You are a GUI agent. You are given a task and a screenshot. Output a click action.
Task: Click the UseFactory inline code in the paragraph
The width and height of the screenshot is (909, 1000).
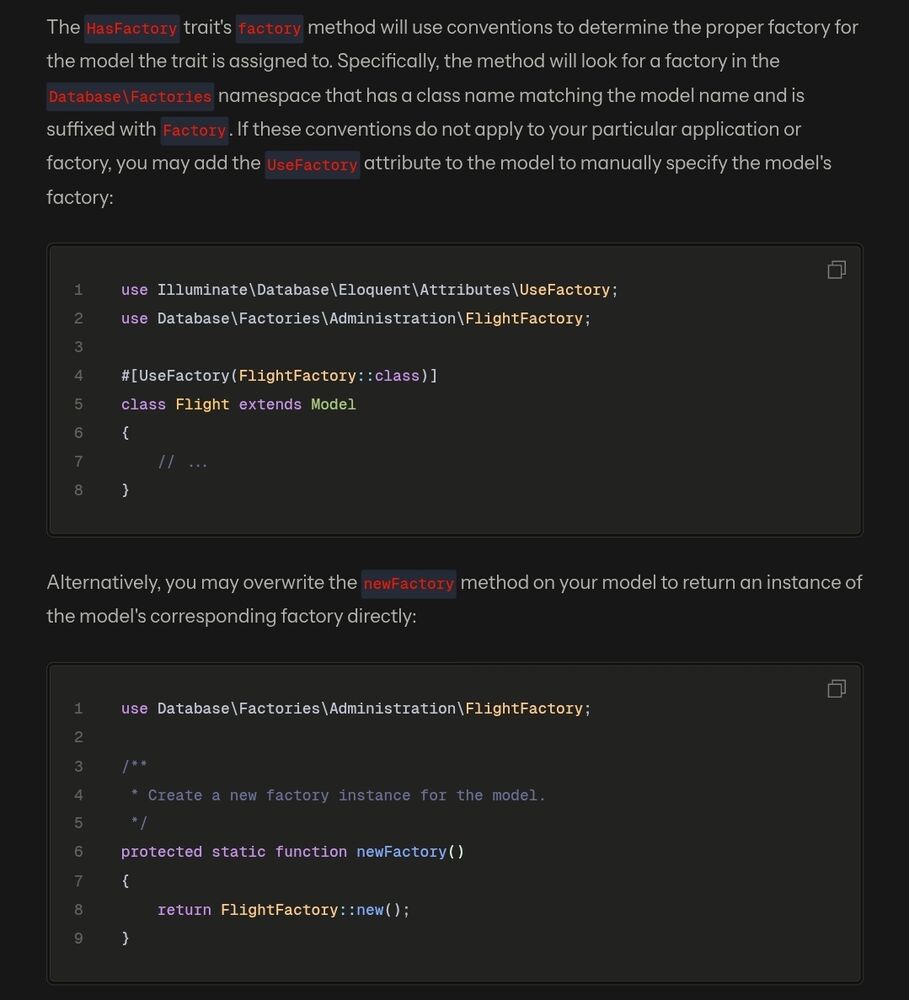[312, 164]
